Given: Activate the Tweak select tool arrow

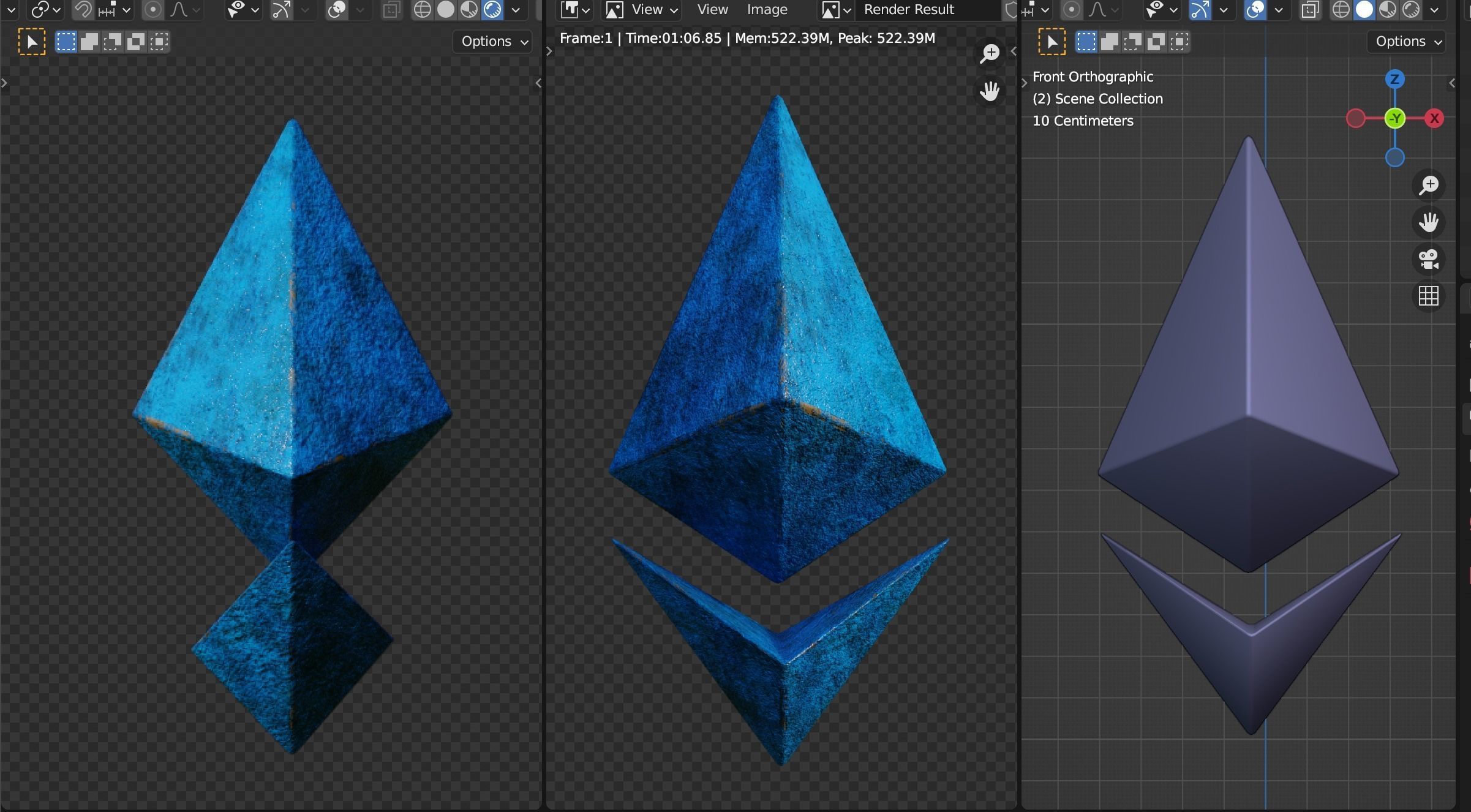Looking at the screenshot, I should pyautogui.click(x=1052, y=41).
